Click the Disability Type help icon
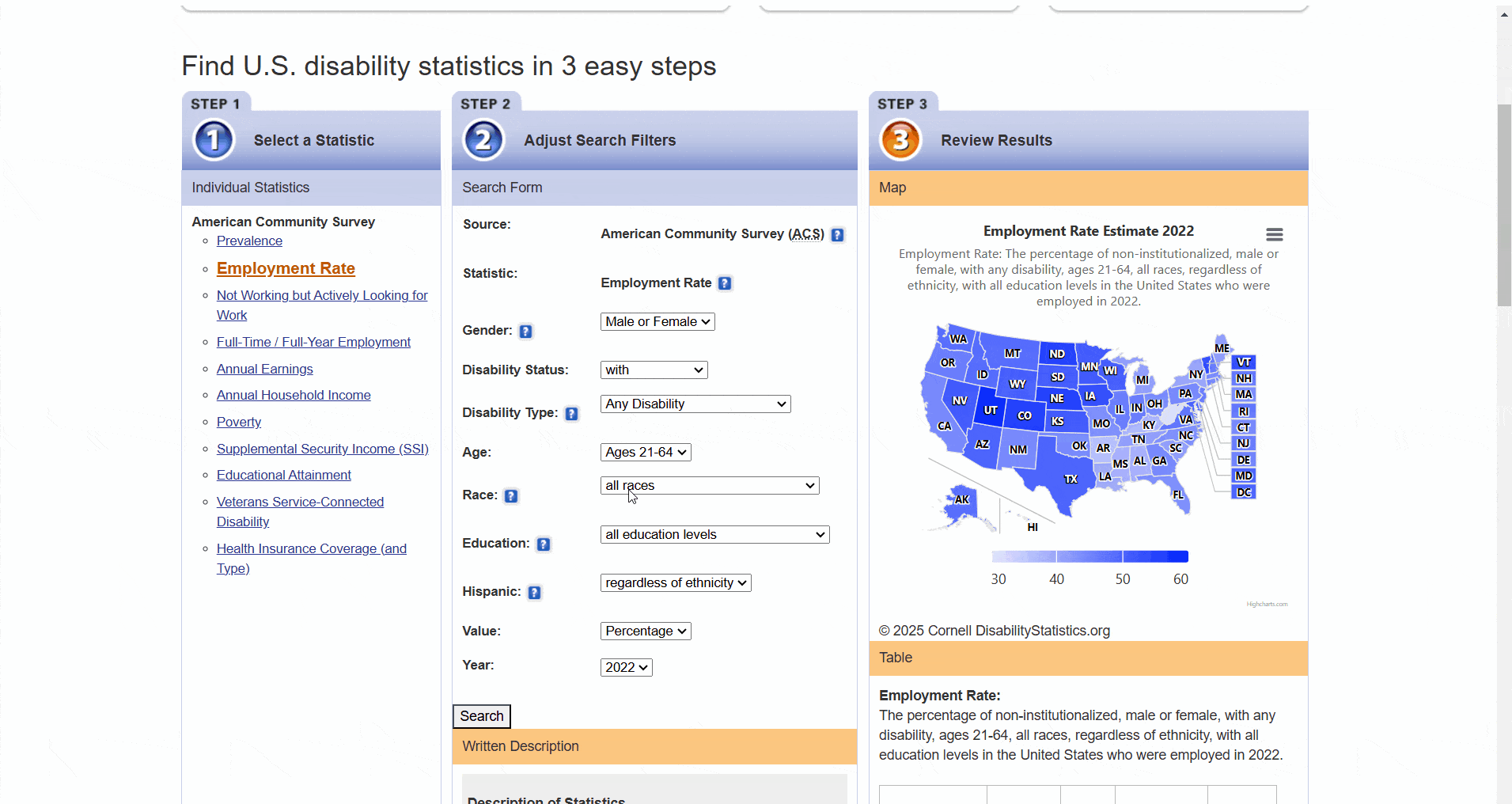 point(571,414)
